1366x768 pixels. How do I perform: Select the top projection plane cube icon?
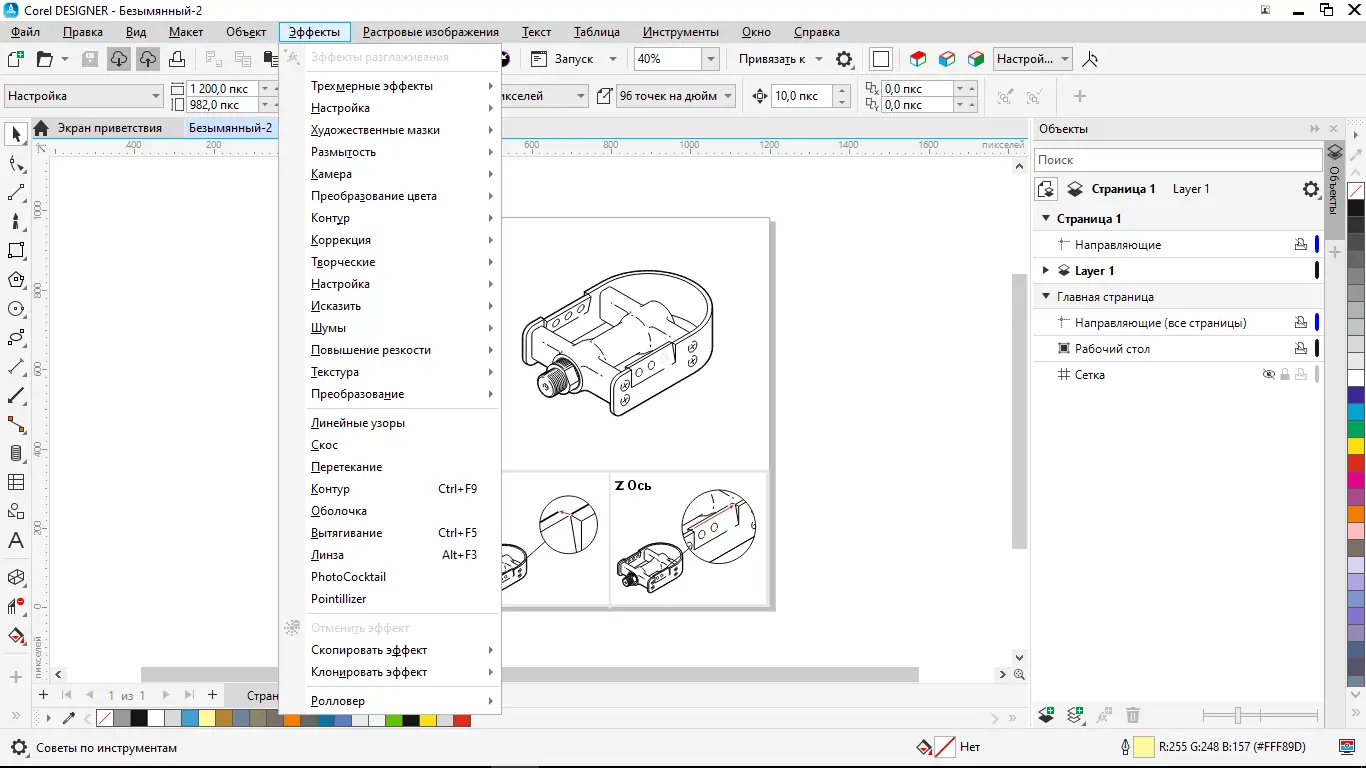click(x=918, y=59)
